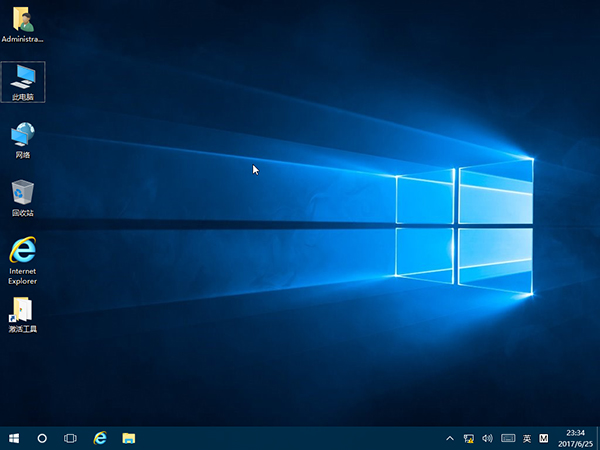The image size is (600, 450).
Task: Open Task View from the taskbar
Action: tap(70, 438)
